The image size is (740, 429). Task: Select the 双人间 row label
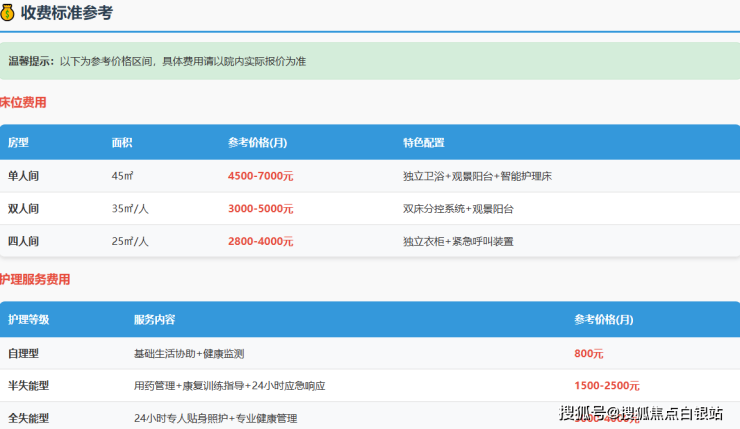[24, 209]
